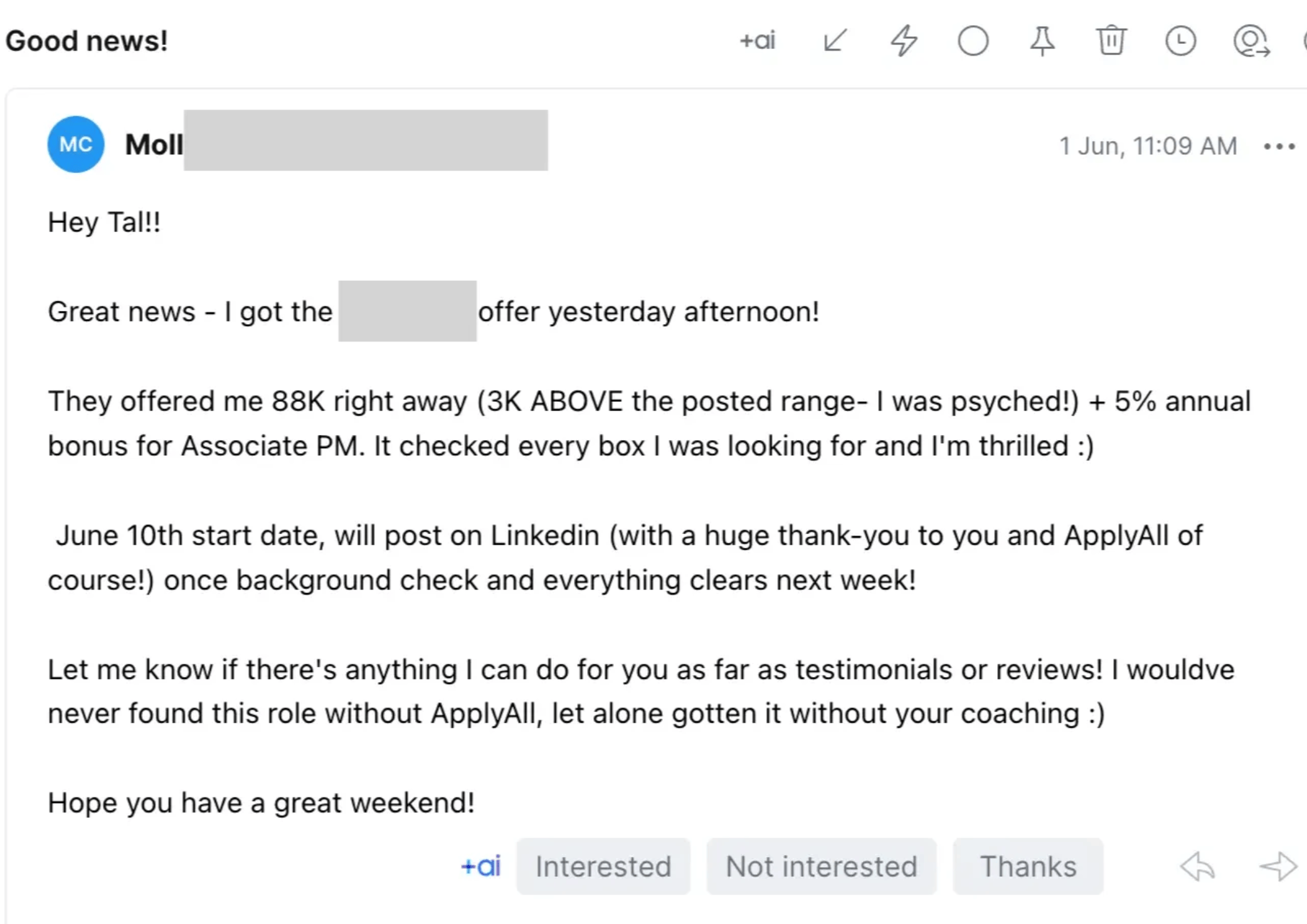Pin this email conversation
This screenshot has width=1307, height=924.
coord(1042,41)
